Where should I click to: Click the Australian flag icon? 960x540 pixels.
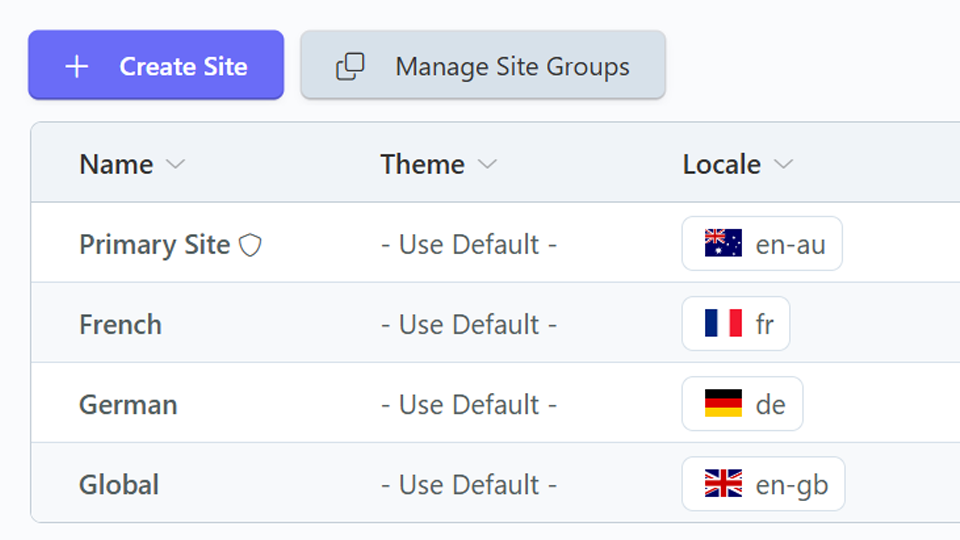[x=723, y=243]
